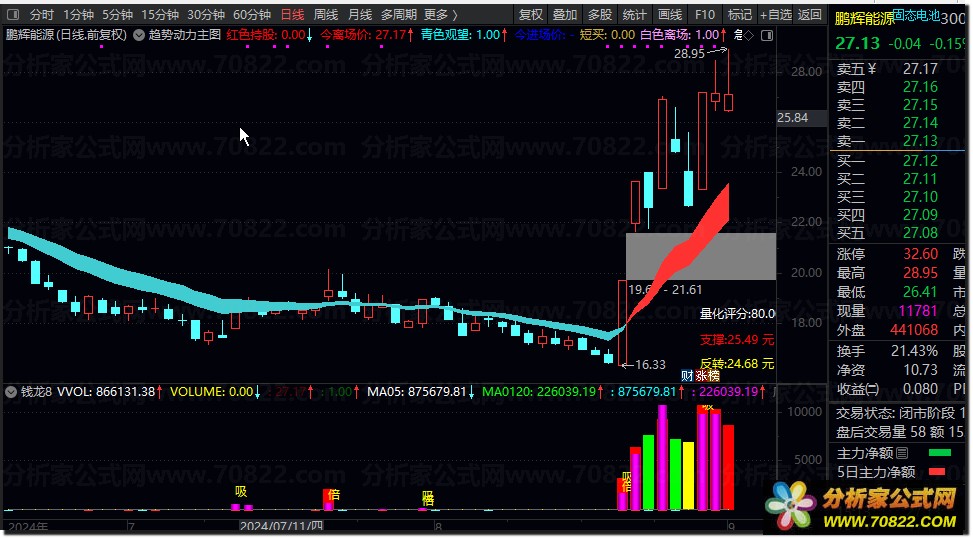This screenshot has width=973, height=538.
Task: Click the 趋势动力主图 indicator name
Action: point(185,35)
